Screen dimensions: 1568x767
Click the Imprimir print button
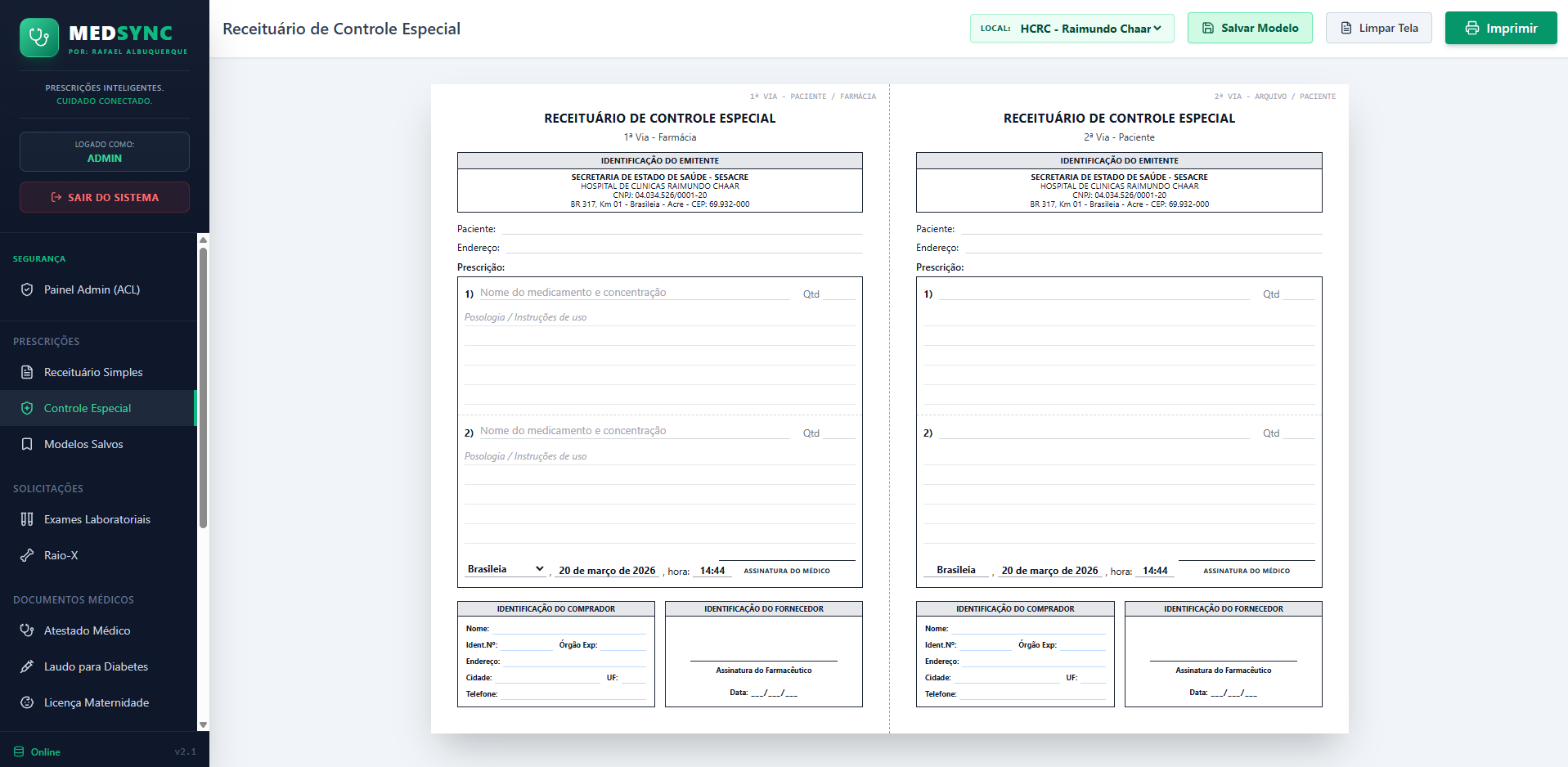1500,29
